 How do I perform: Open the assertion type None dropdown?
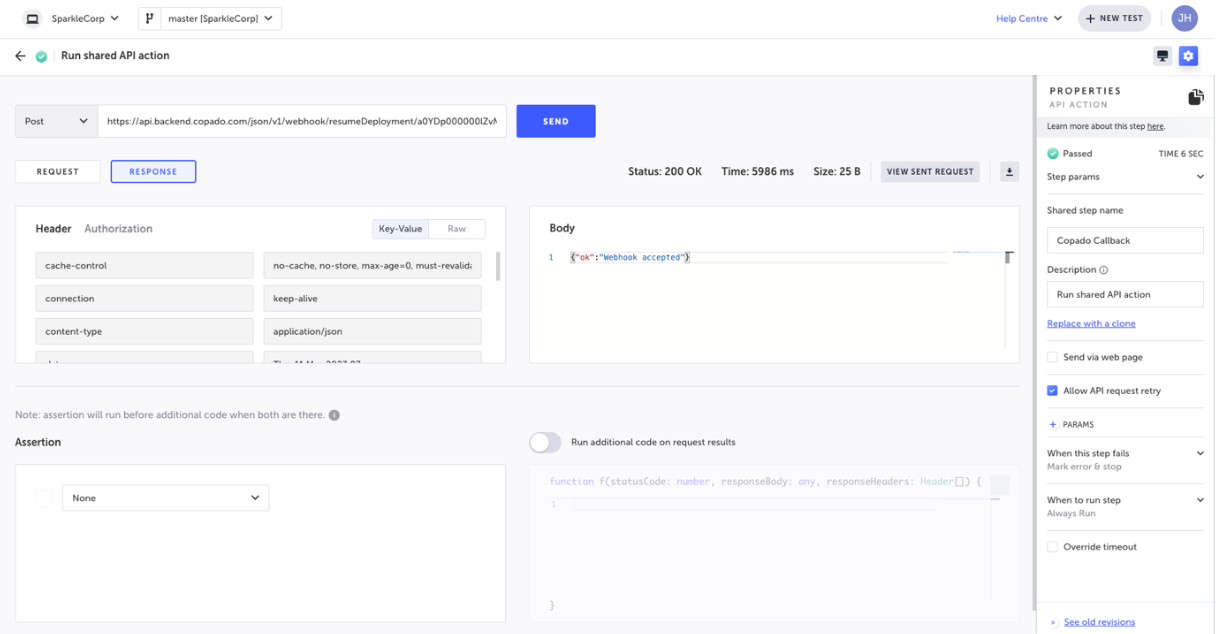[166, 498]
